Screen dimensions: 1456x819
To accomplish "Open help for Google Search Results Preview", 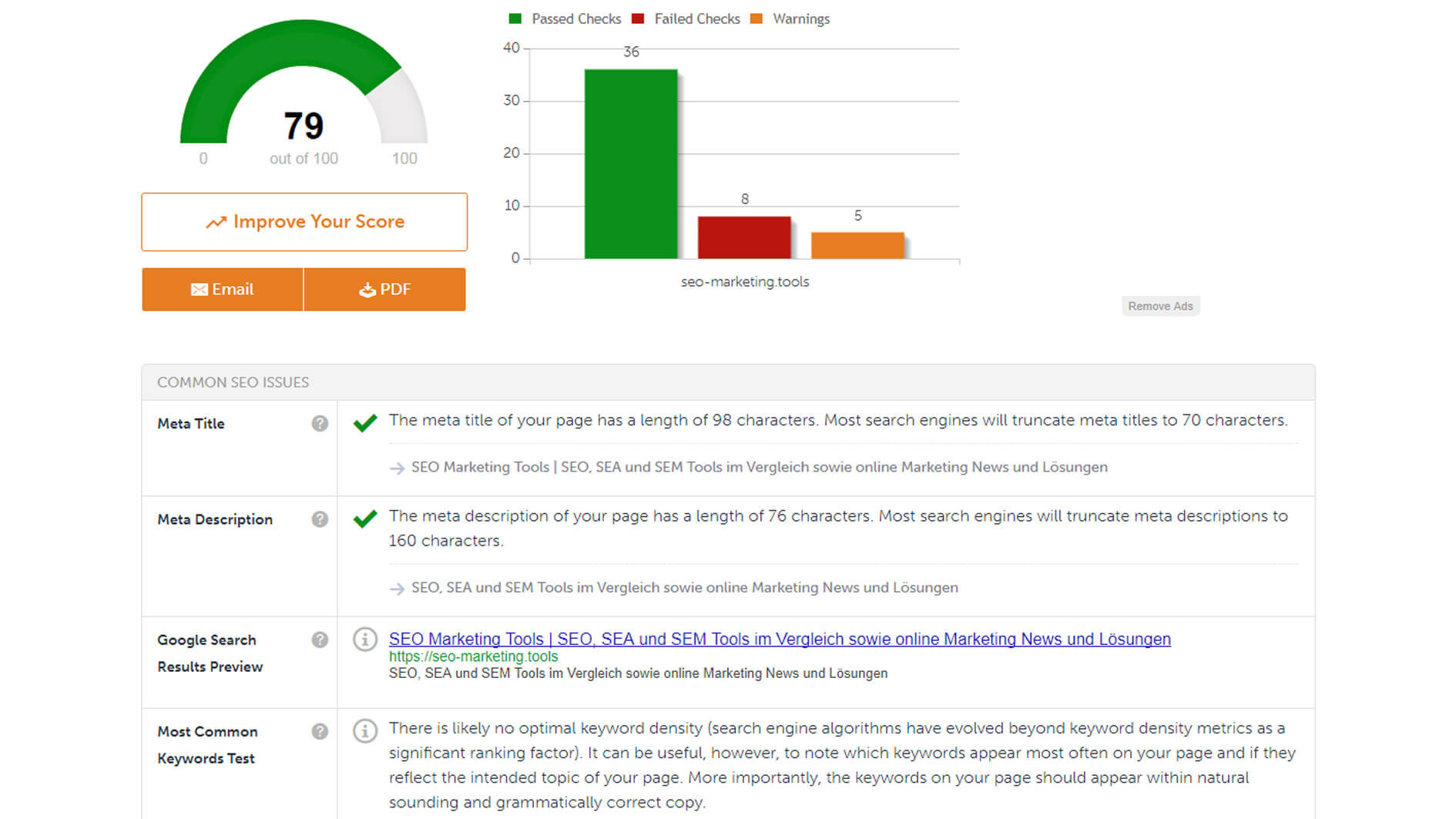I will tap(320, 640).
